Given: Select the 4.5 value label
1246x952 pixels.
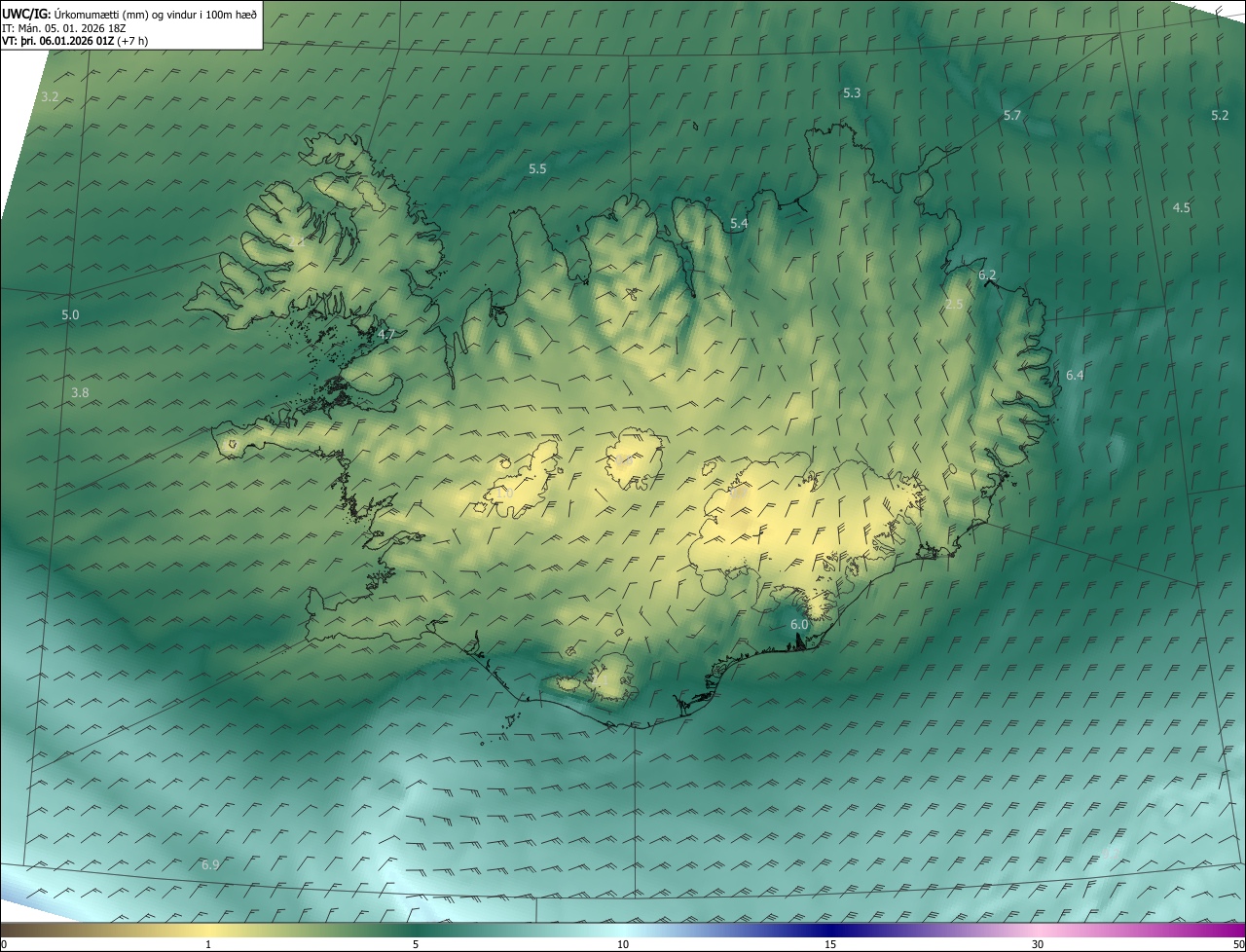Looking at the screenshot, I should 1182,208.
